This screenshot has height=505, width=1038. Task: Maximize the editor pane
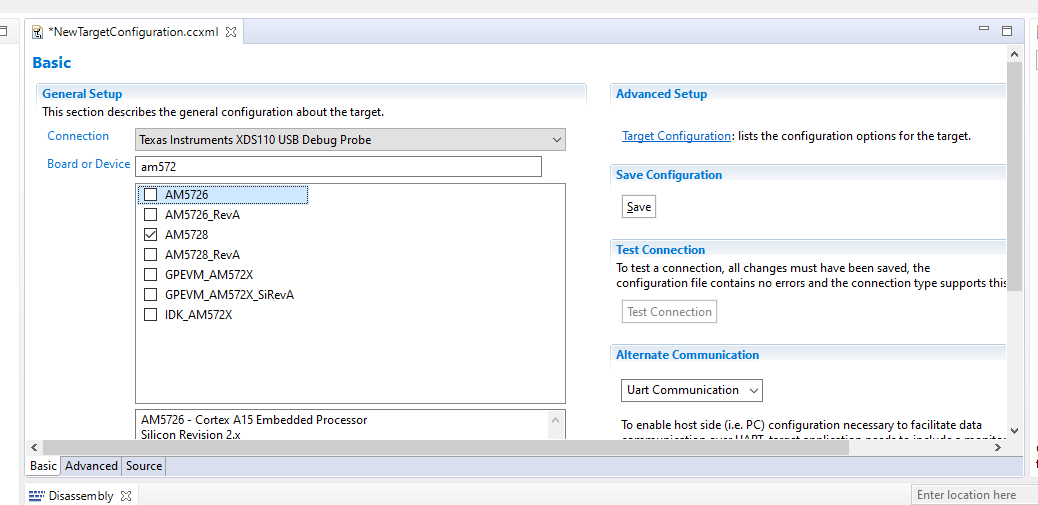(x=1007, y=30)
